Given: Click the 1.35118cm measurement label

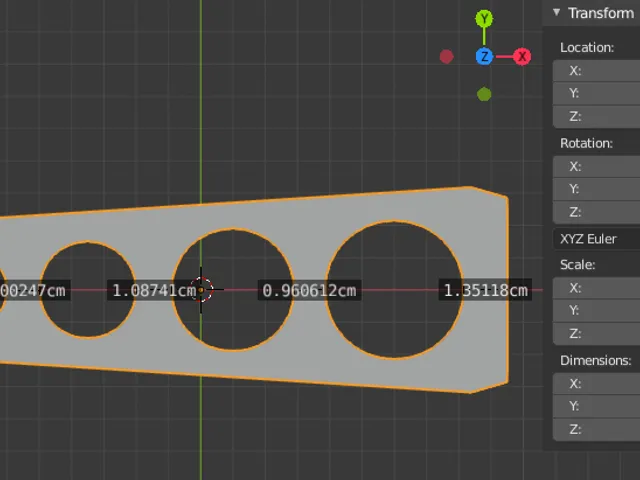Looking at the screenshot, I should point(485,290).
